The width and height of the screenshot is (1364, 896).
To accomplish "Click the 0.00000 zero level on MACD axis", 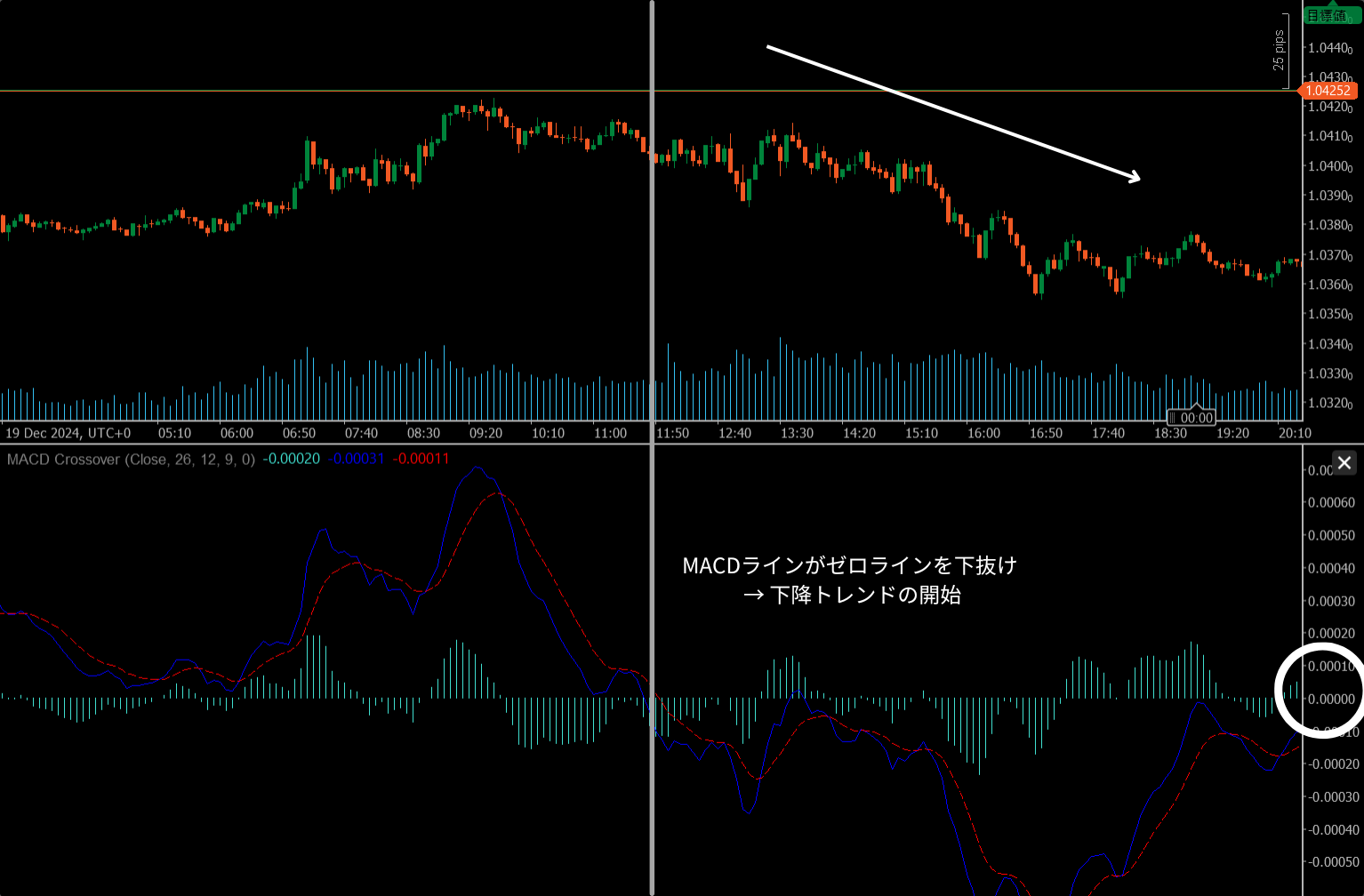I will [1331, 699].
